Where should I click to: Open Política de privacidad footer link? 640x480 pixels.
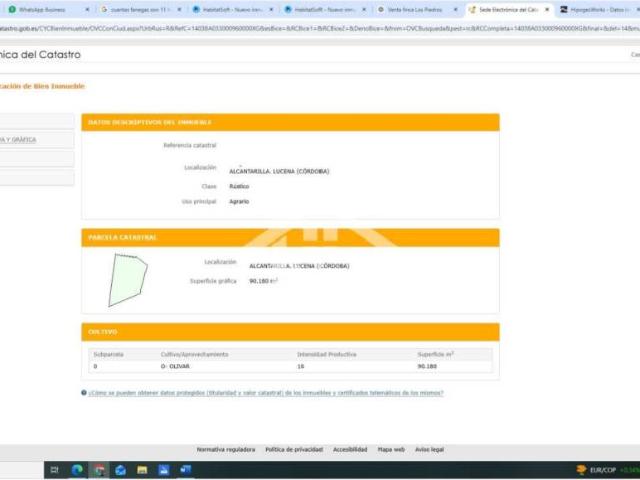(294, 449)
